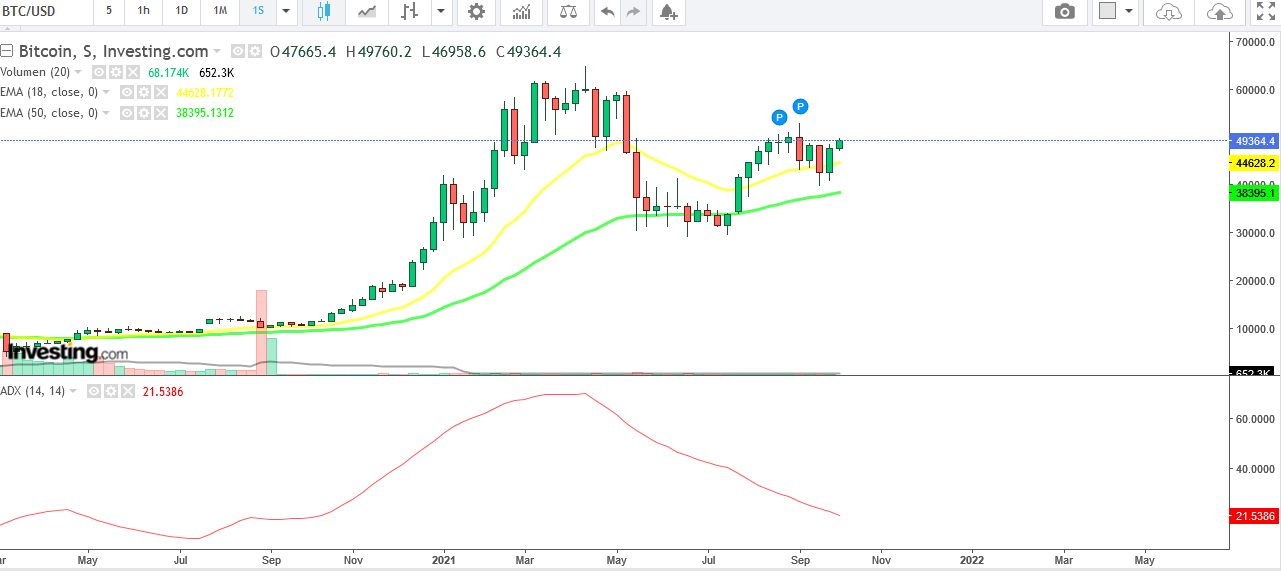Click the EMA (50, close, 0) label
Image resolution: width=1281 pixels, height=571 pixels.
point(49,113)
